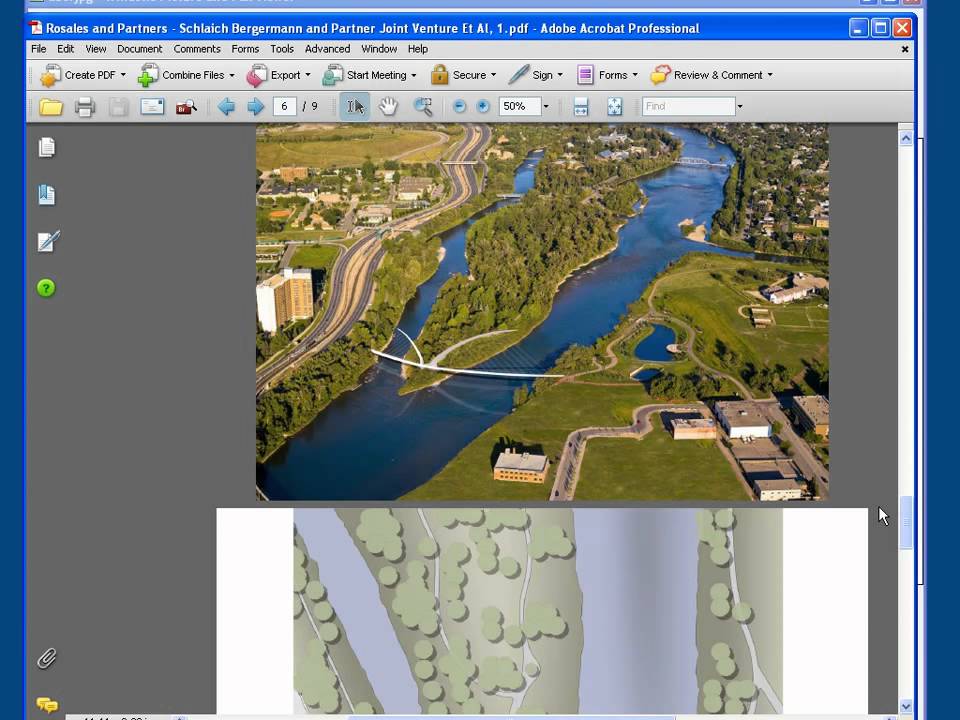The image size is (960, 720).
Task: Open a file using the folder icon
Action: [51, 107]
